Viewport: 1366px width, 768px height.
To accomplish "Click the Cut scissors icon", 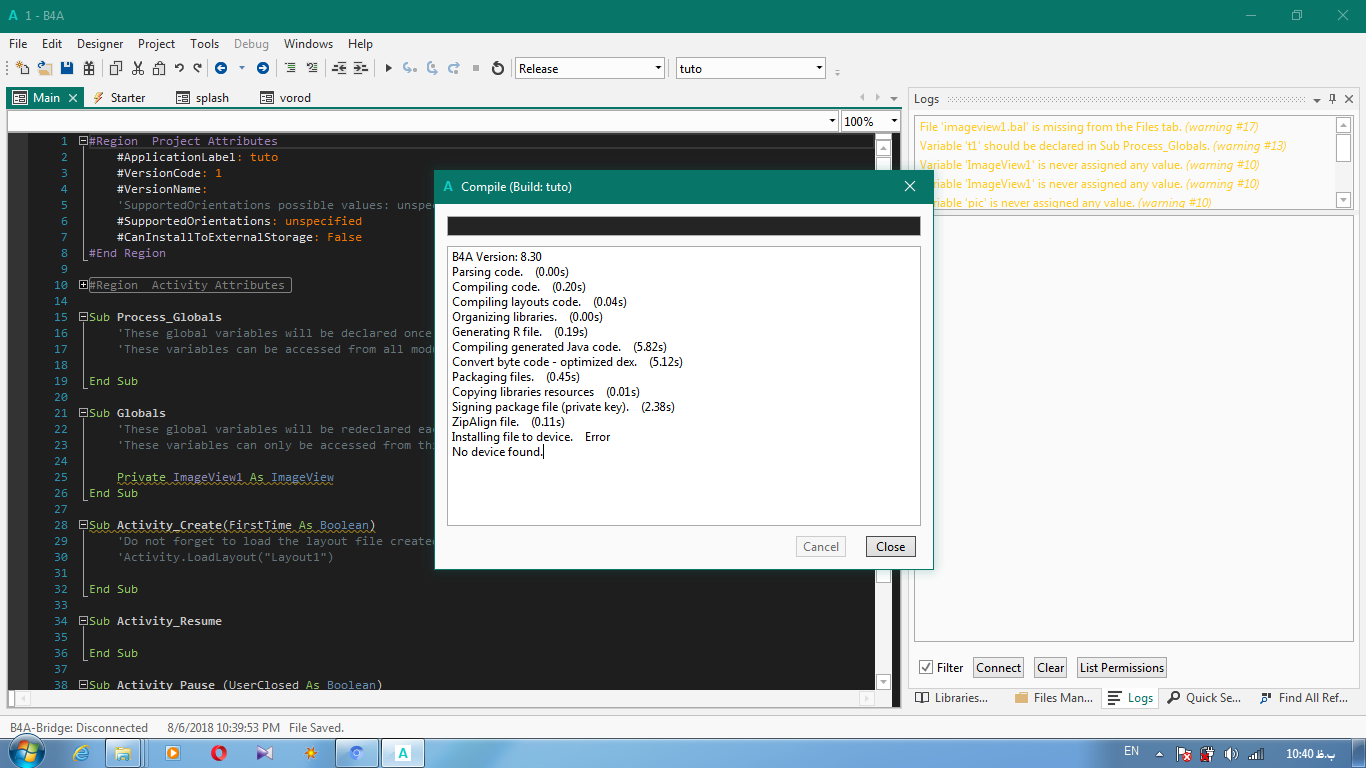I will click(137, 68).
